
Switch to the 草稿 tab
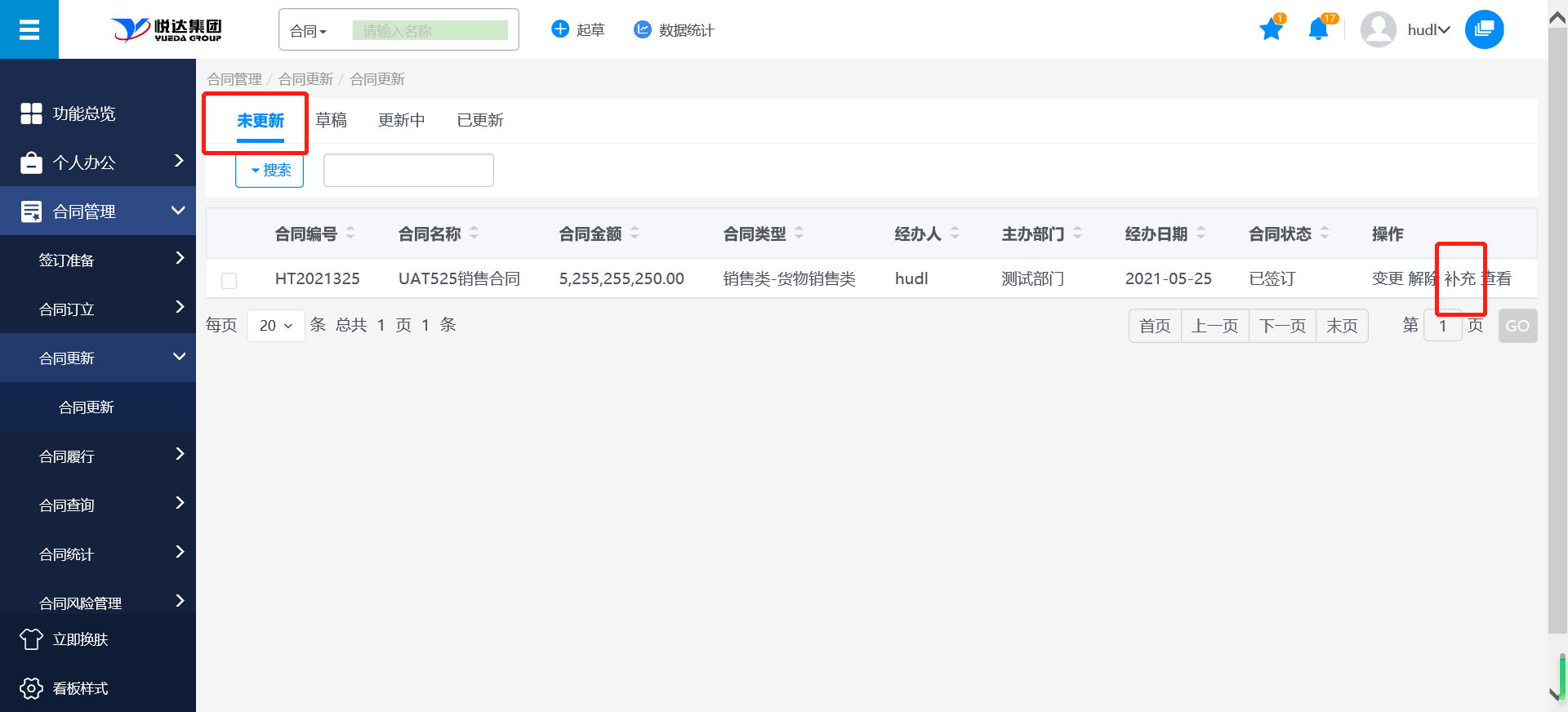click(331, 120)
